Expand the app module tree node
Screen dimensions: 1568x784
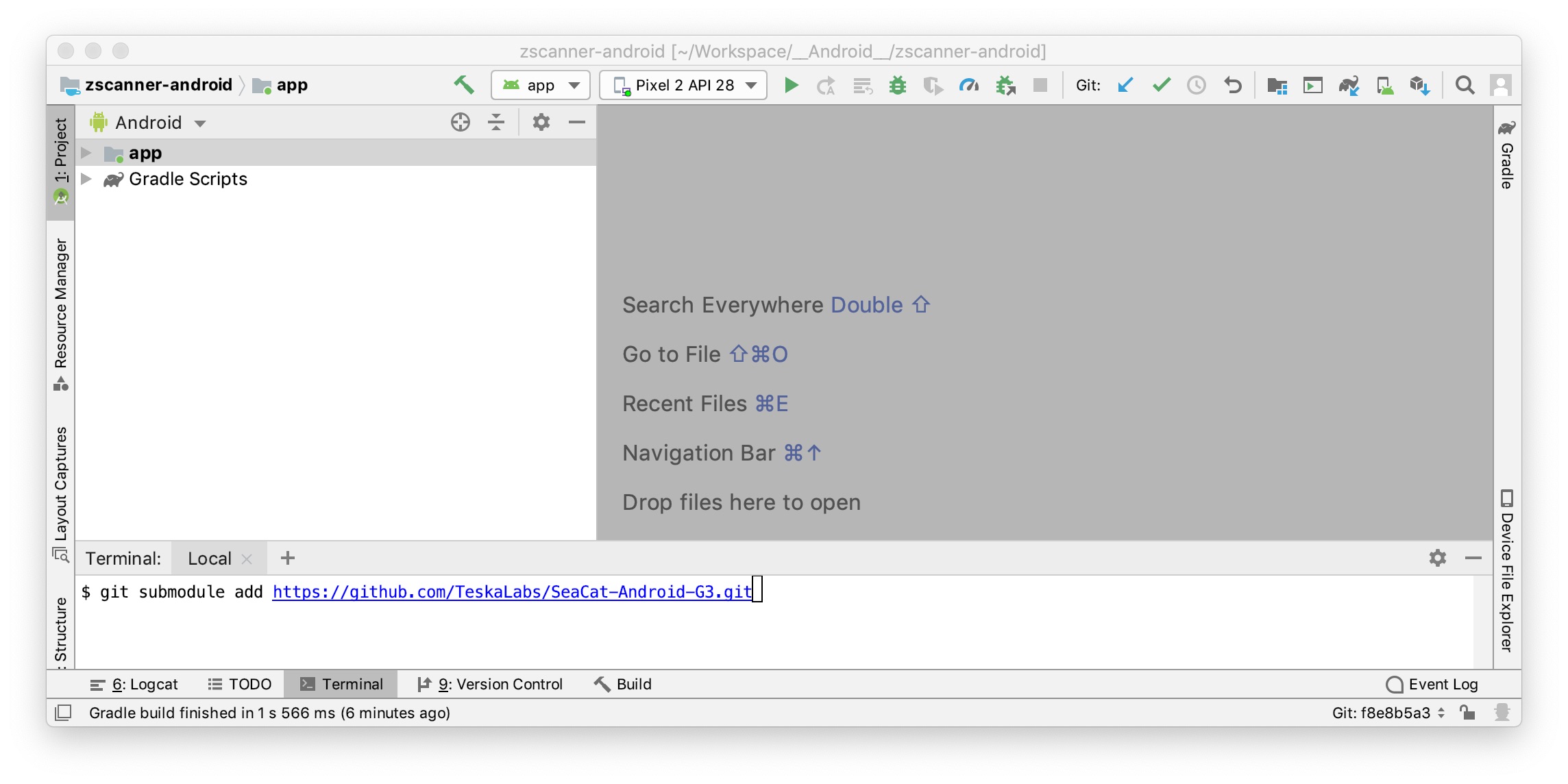(86, 153)
